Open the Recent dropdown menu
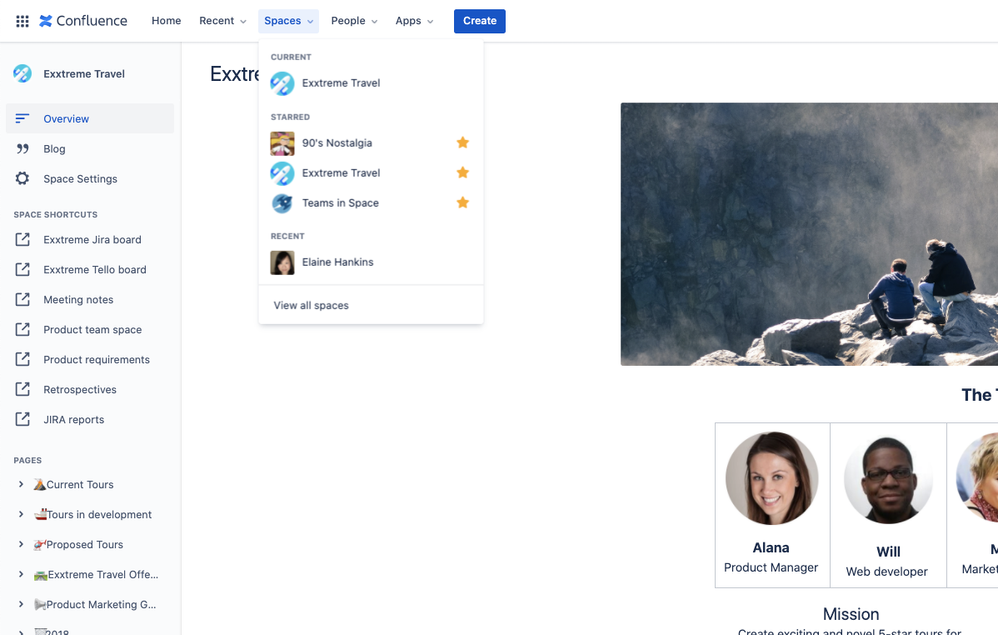The image size is (998, 635). coord(222,21)
